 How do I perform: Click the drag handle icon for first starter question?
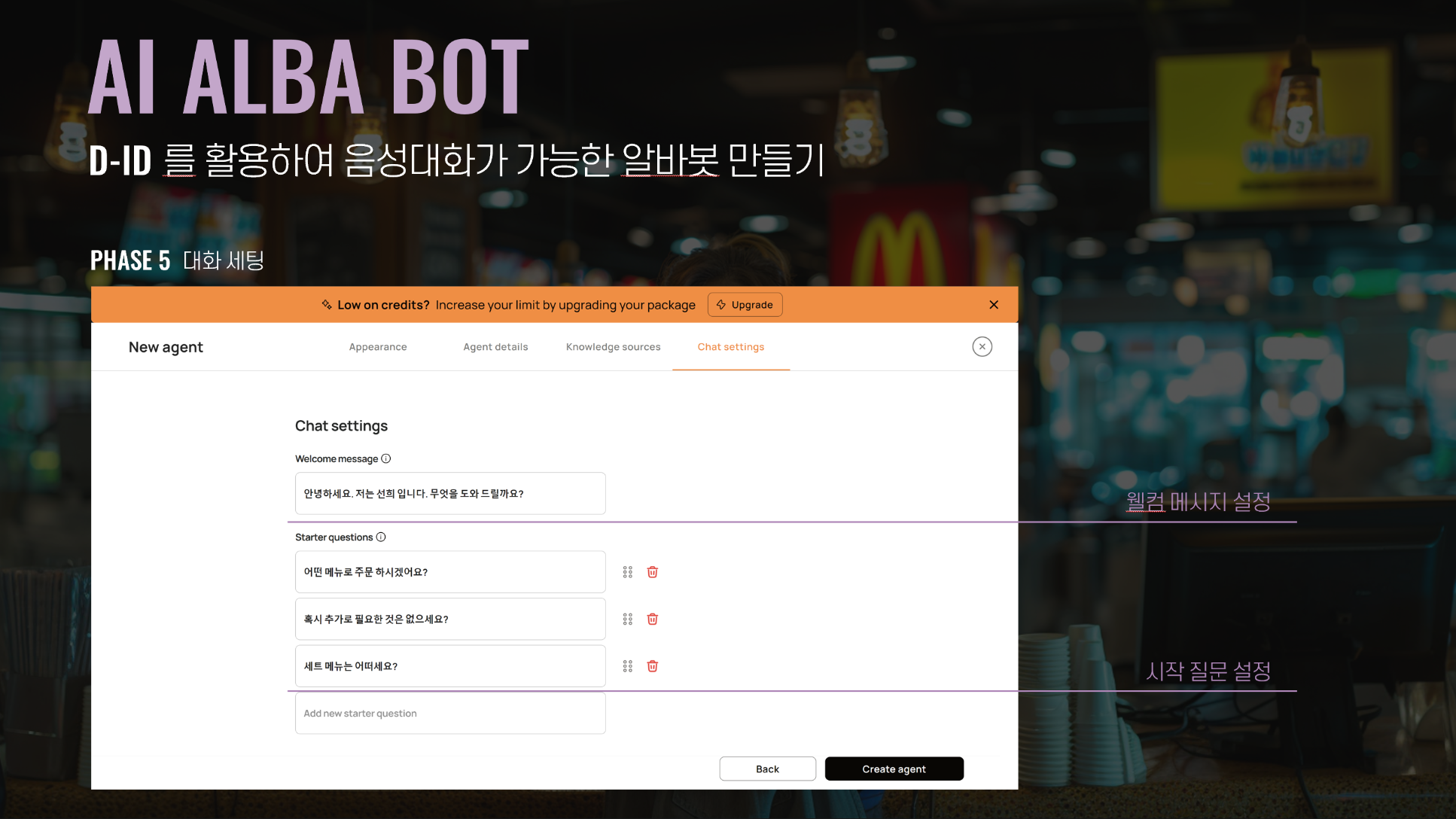[627, 572]
